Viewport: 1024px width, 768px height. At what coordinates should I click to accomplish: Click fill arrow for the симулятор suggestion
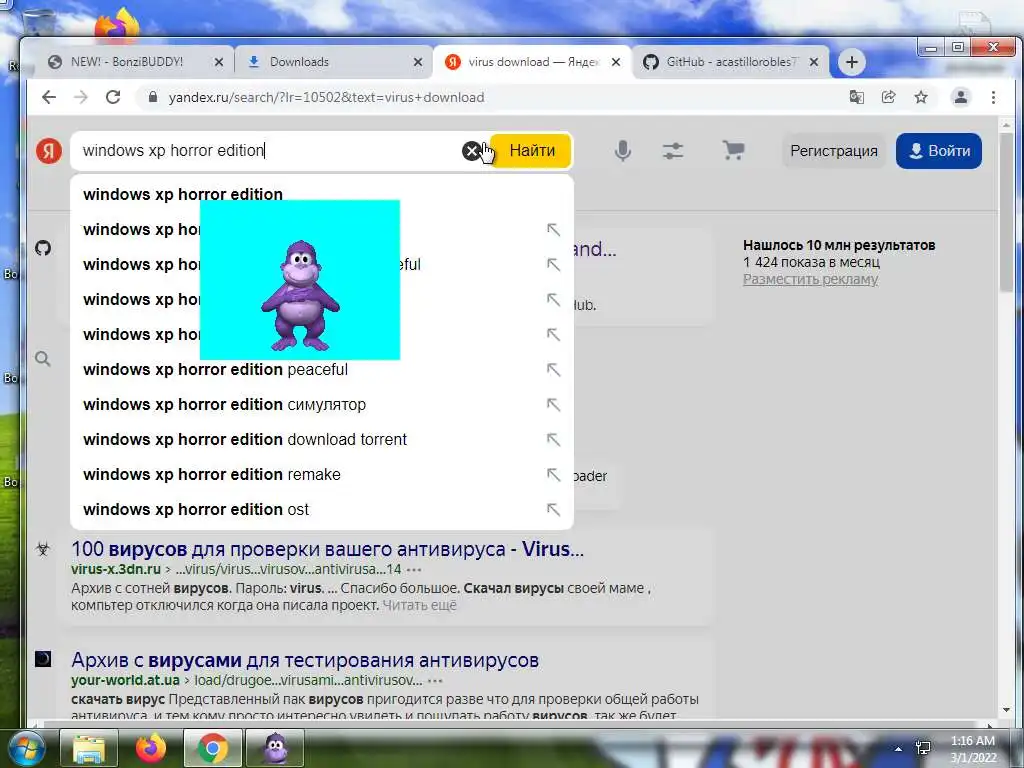point(553,405)
